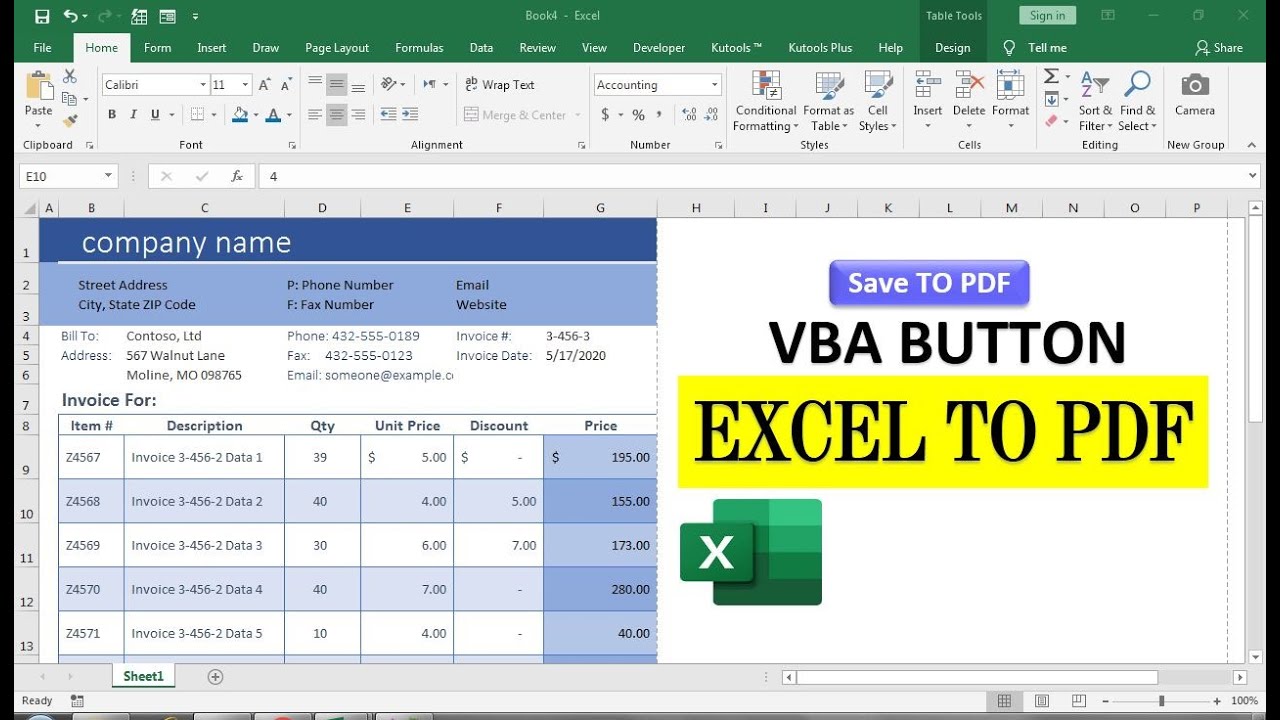Screen dimensions: 1280x720
Task: Click the AutoSum sigma icon
Action: coord(1051,77)
